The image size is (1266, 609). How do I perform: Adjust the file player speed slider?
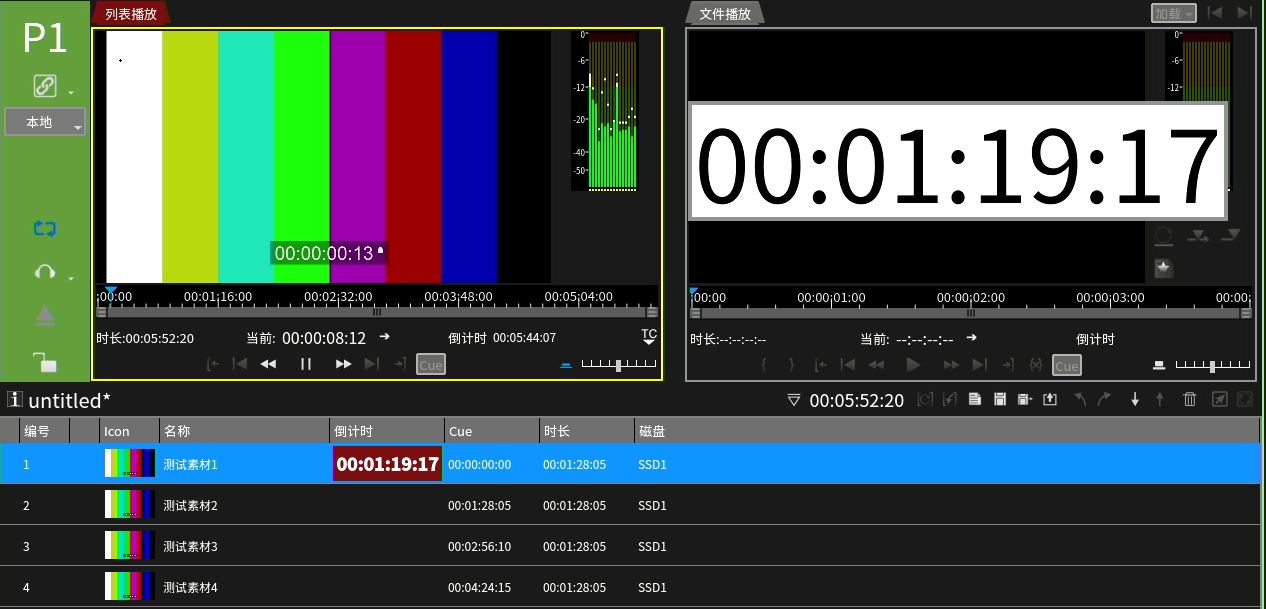pyautogui.click(x=1212, y=366)
